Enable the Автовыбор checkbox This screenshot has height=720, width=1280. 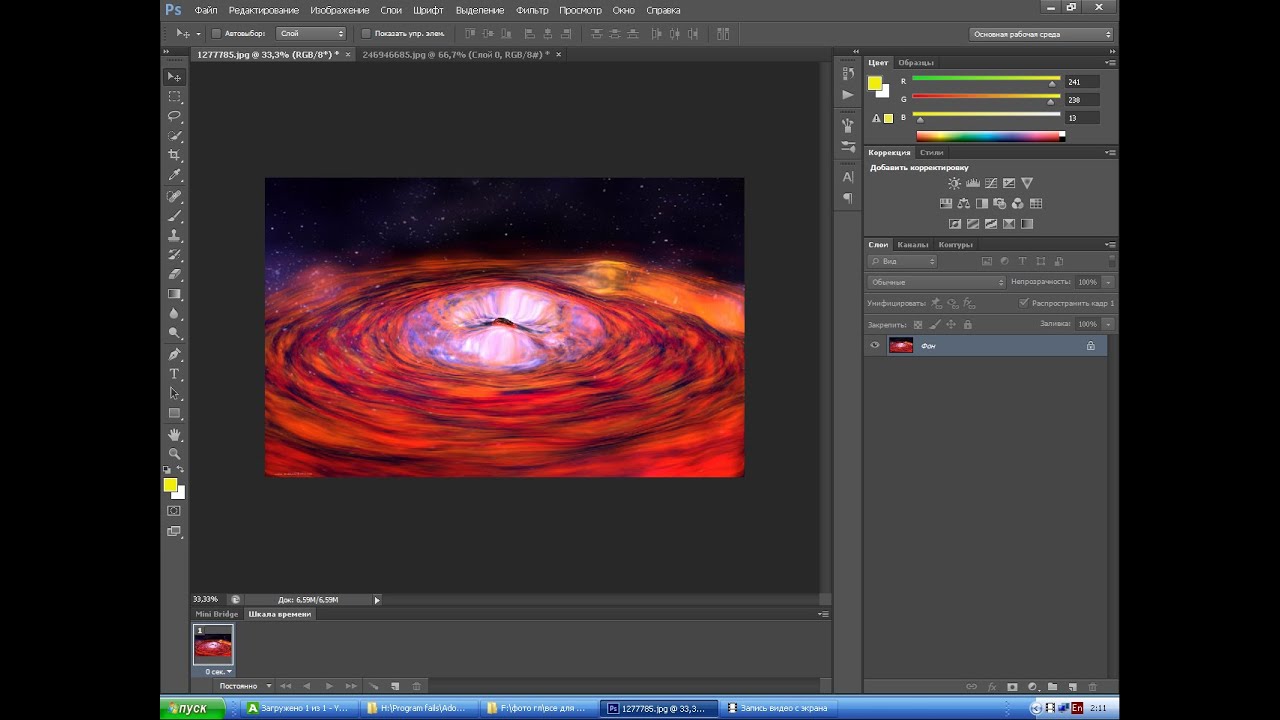216,33
